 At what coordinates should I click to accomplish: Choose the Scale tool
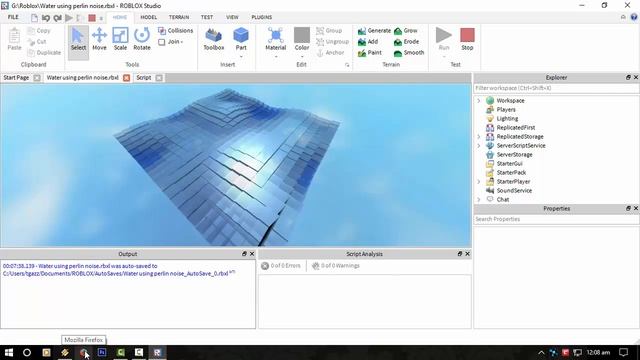(120, 40)
